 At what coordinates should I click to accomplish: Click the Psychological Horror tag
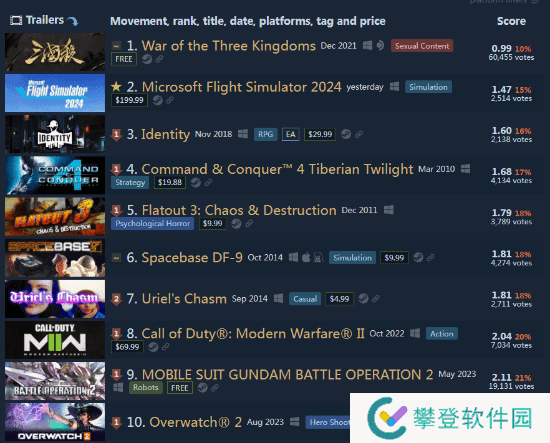[x=153, y=223]
